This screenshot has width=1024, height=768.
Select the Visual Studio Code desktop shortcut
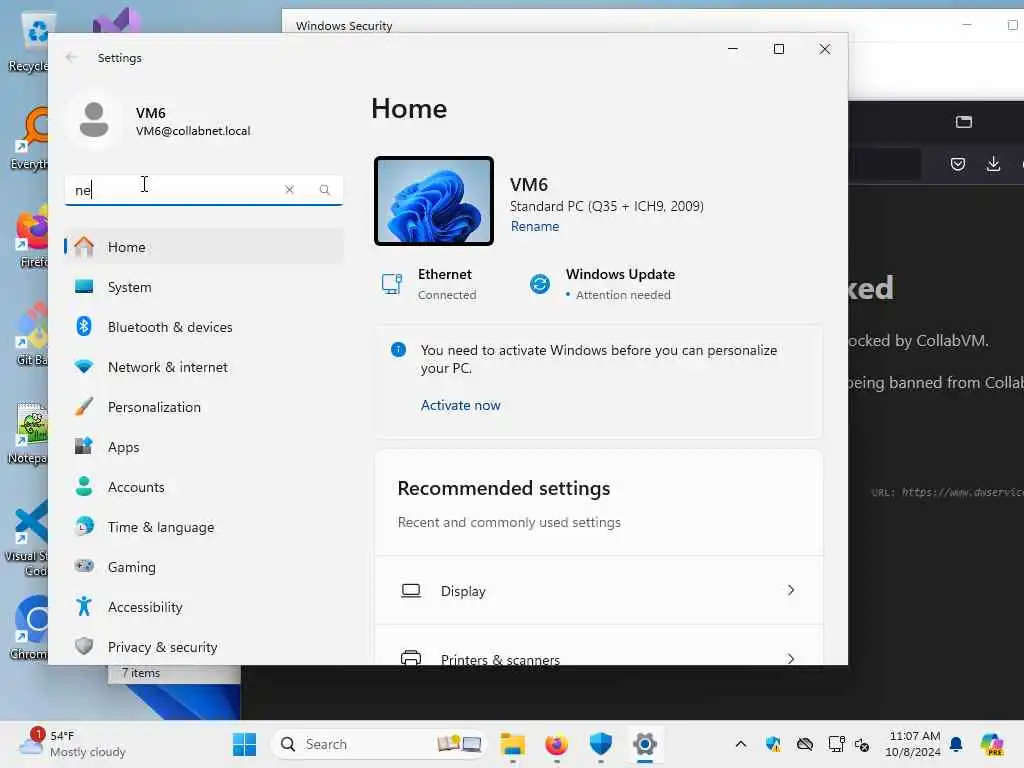pos(27,539)
